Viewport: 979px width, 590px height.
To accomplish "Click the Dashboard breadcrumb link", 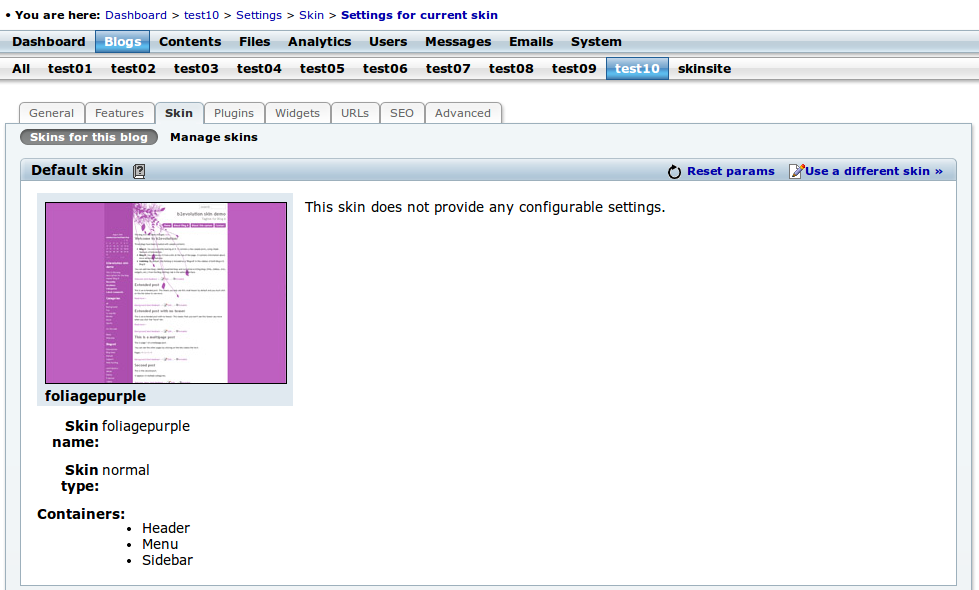I will click(x=136, y=15).
